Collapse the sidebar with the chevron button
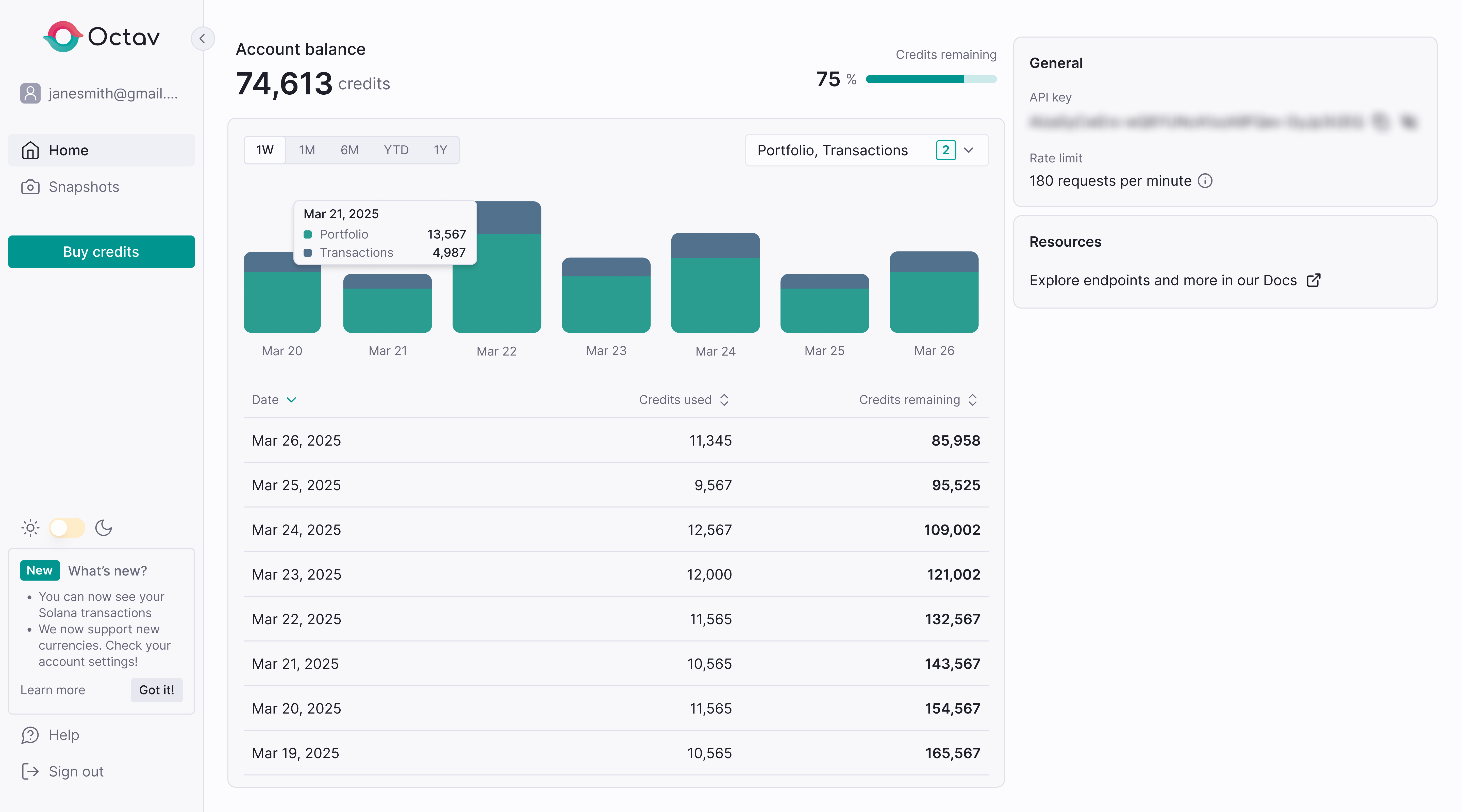The width and height of the screenshot is (1462, 812). click(203, 39)
